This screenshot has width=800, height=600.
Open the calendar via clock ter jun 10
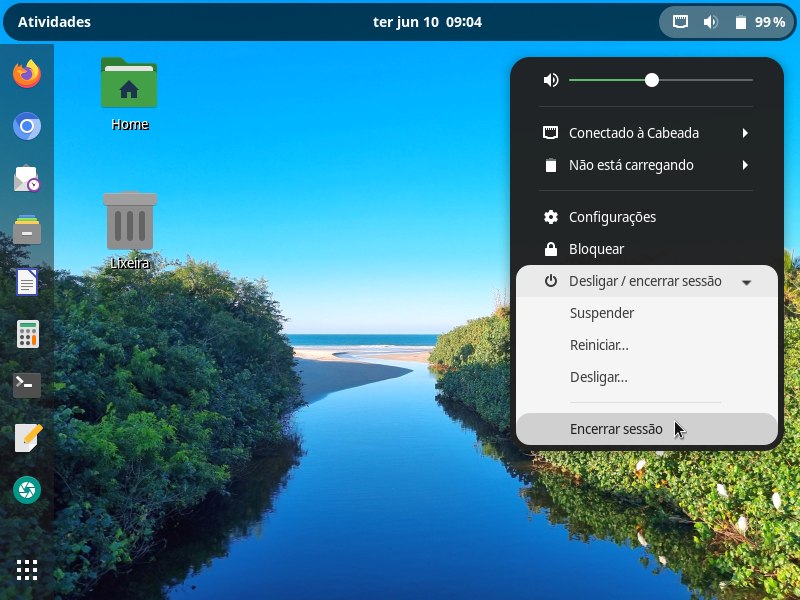tap(427, 22)
